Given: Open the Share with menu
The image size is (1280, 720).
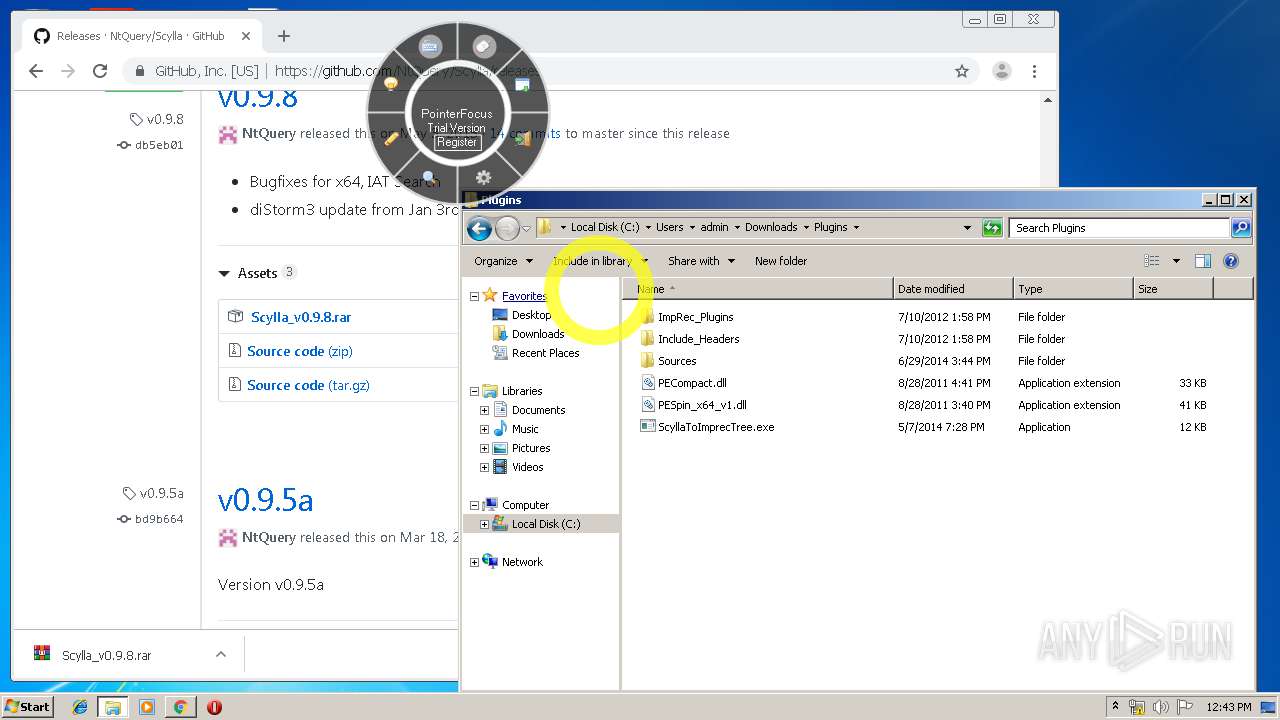Looking at the screenshot, I should 701,261.
